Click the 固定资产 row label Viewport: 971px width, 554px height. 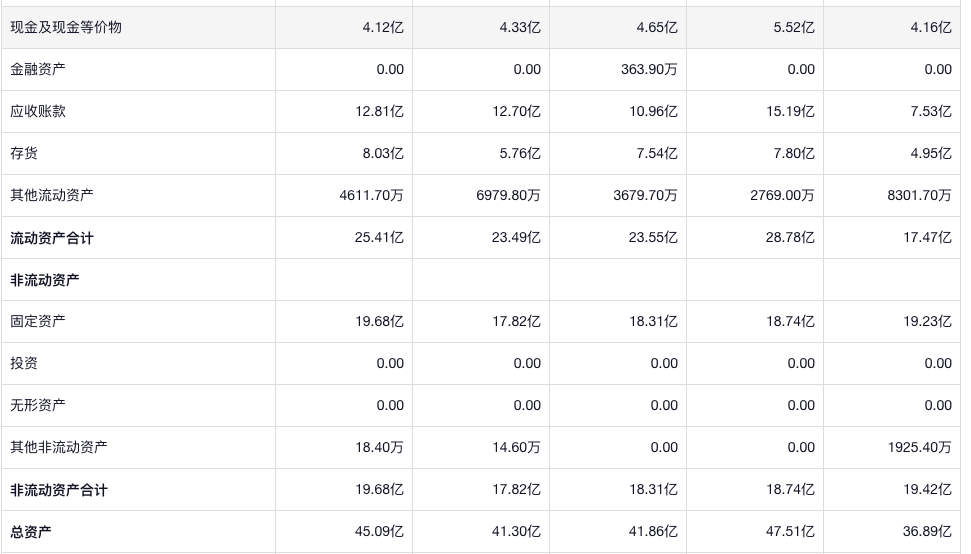[x=39, y=322]
